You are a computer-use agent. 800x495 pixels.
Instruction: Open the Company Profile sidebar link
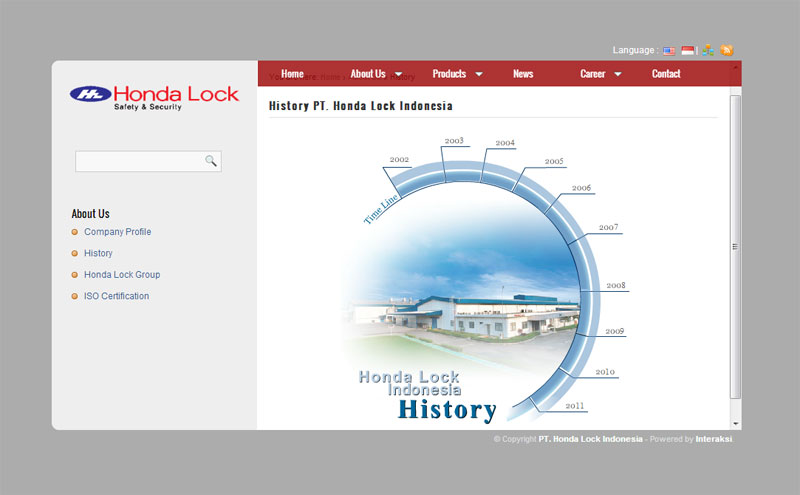point(117,232)
